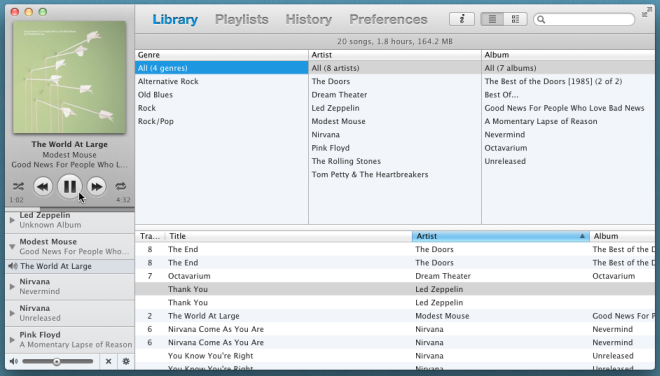Viewport: 660px width, 376px height.
Task: Clear the queue with X icon
Action: pos(108,361)
